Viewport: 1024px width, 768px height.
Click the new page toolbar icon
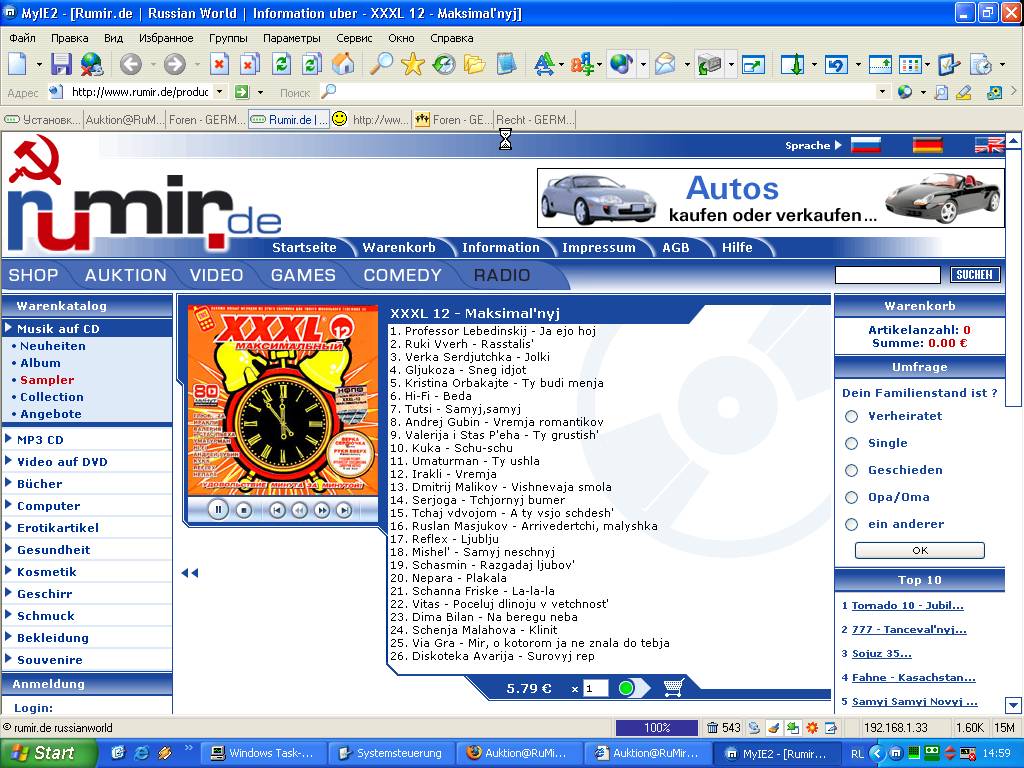point(18,64)
